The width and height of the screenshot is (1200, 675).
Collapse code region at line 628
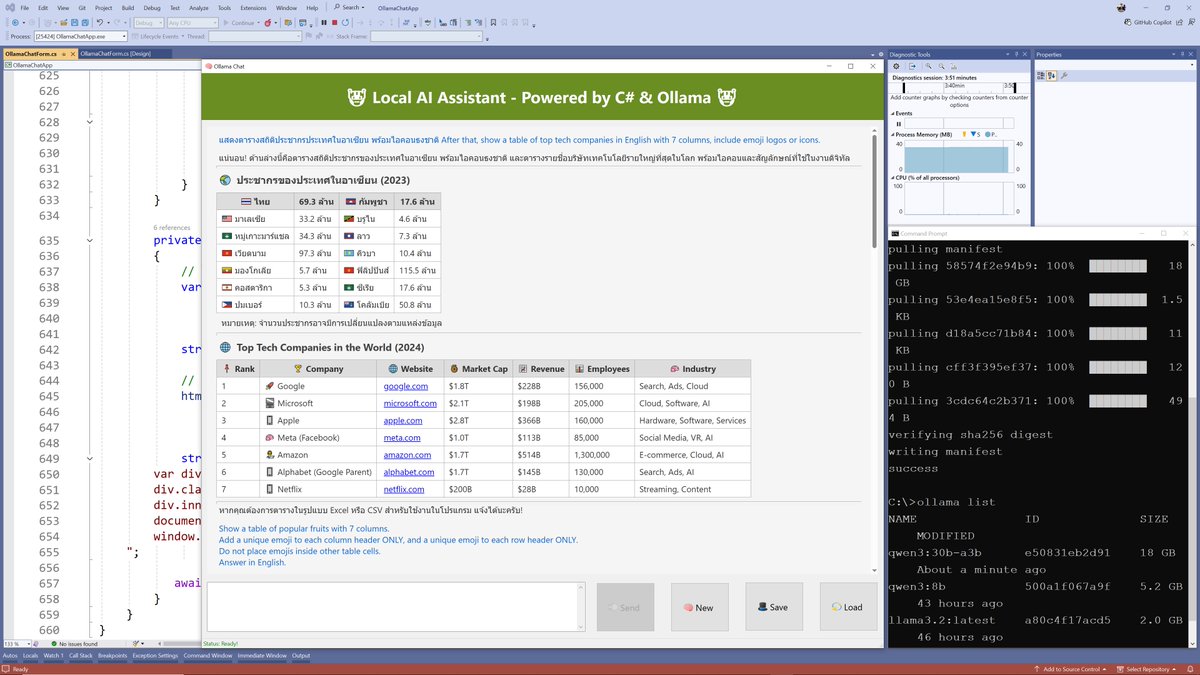point(89,122)
